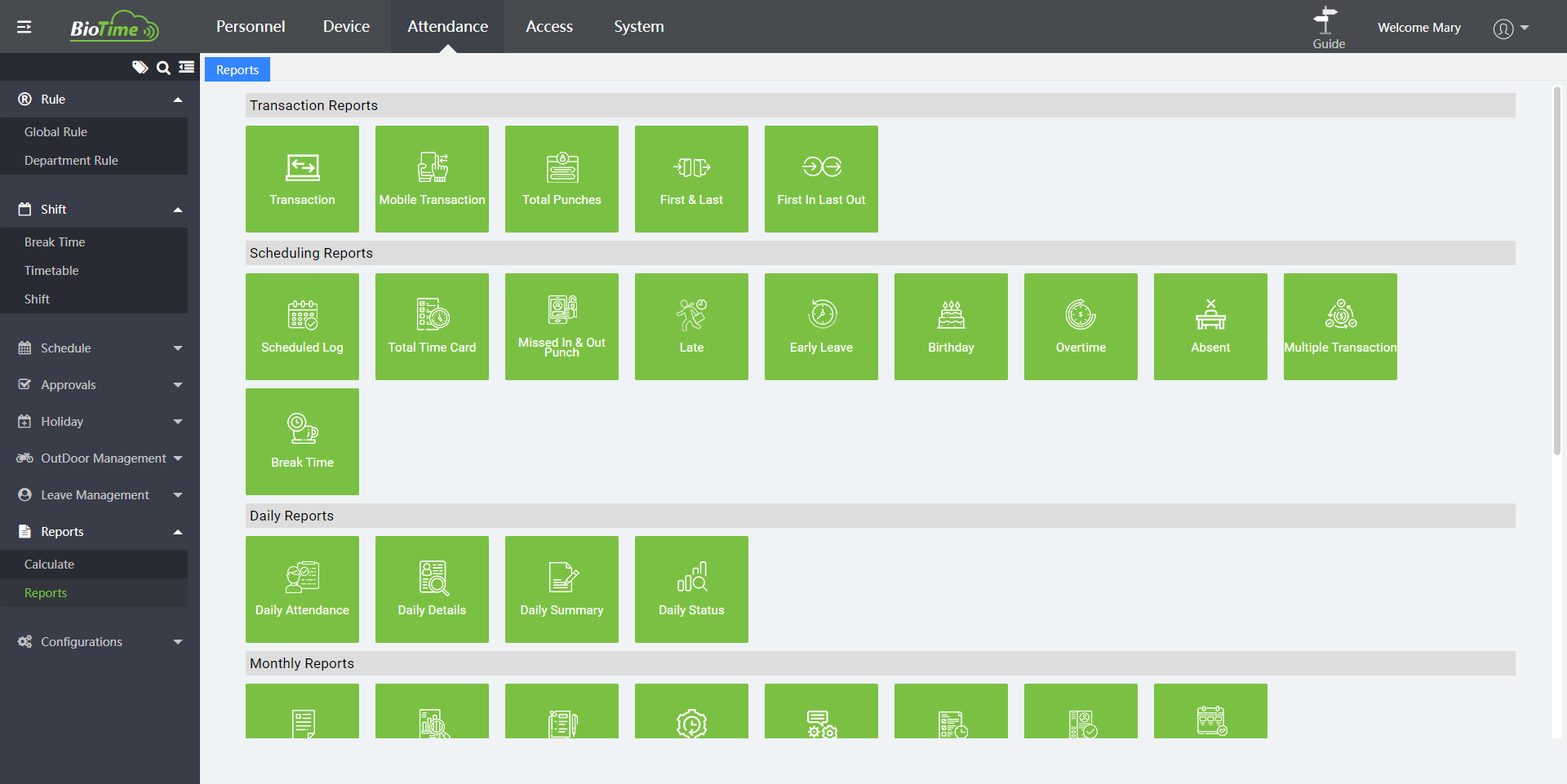The height and width of the screenshot is (784, 1567).
Task: Click the tags icon in sidebar header
Action: (x=140, y=68)
